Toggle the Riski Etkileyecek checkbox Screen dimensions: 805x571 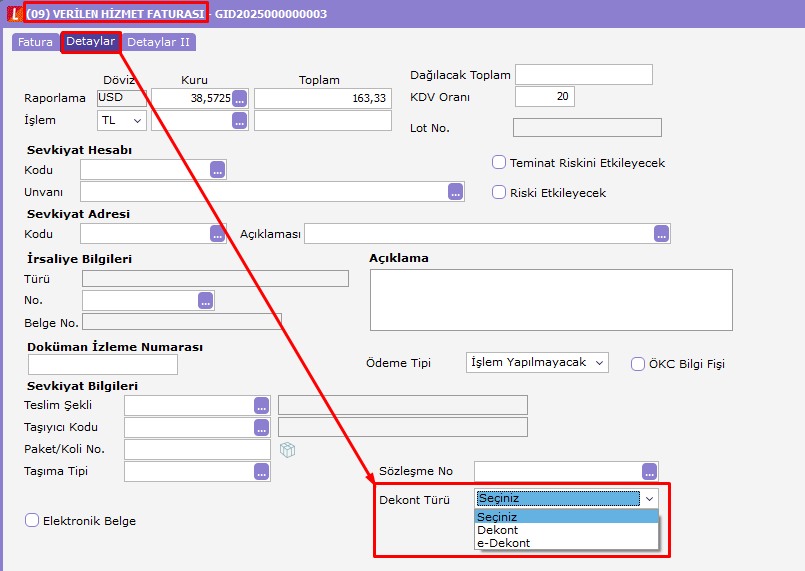tap(499, 193)
